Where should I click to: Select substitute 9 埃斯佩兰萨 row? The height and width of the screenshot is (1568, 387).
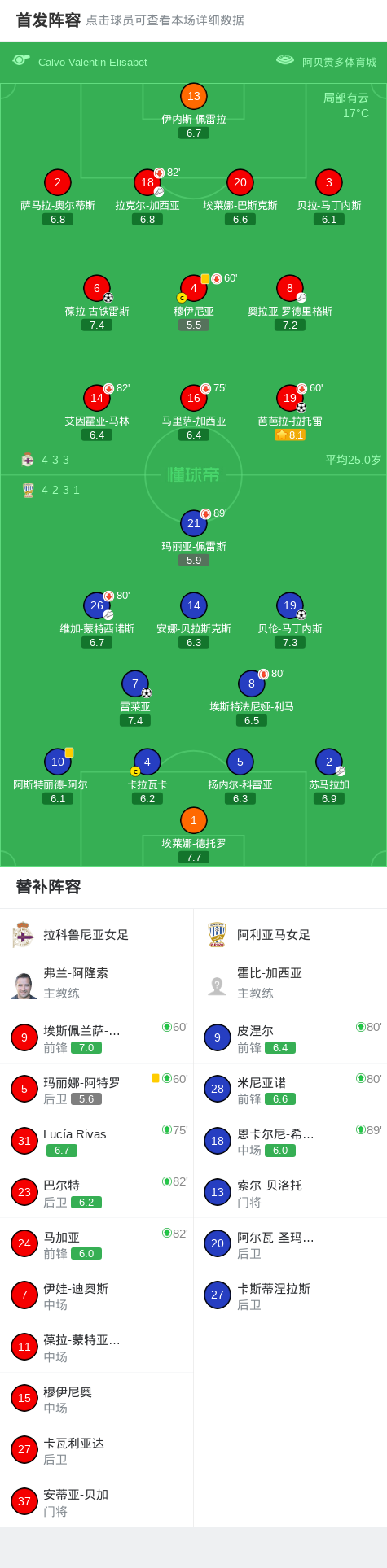[x=97, y=1037]
